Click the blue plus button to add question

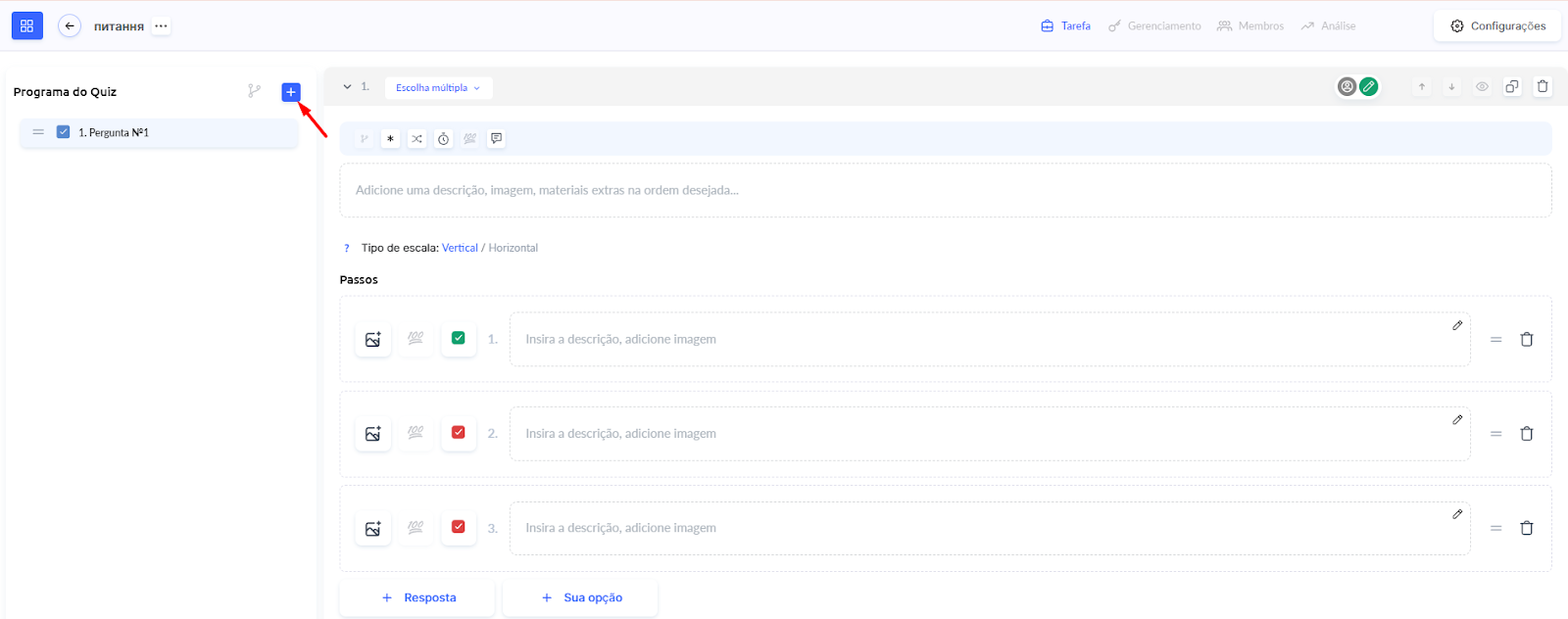[291, 92]
